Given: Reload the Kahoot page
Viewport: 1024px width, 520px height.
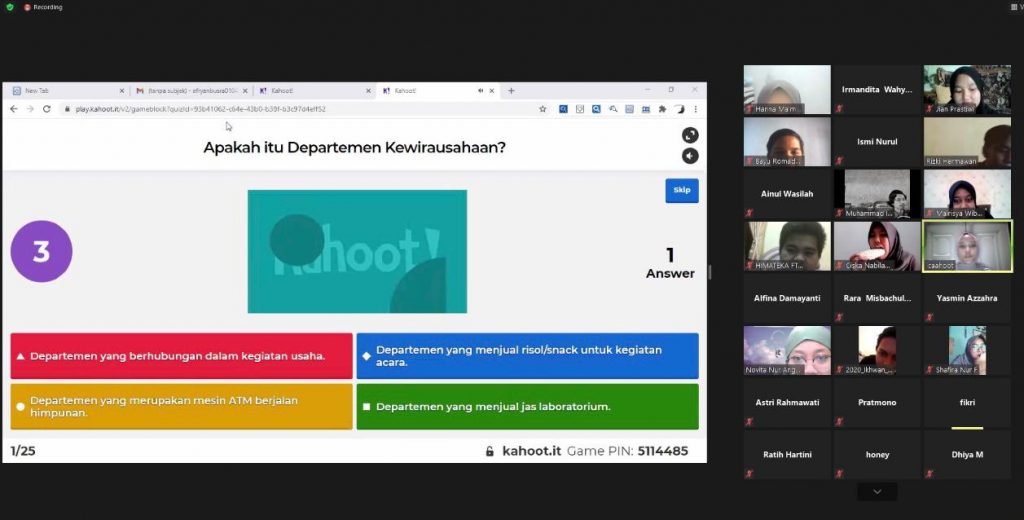Looking at the screenshot, I should pos(47,109).
